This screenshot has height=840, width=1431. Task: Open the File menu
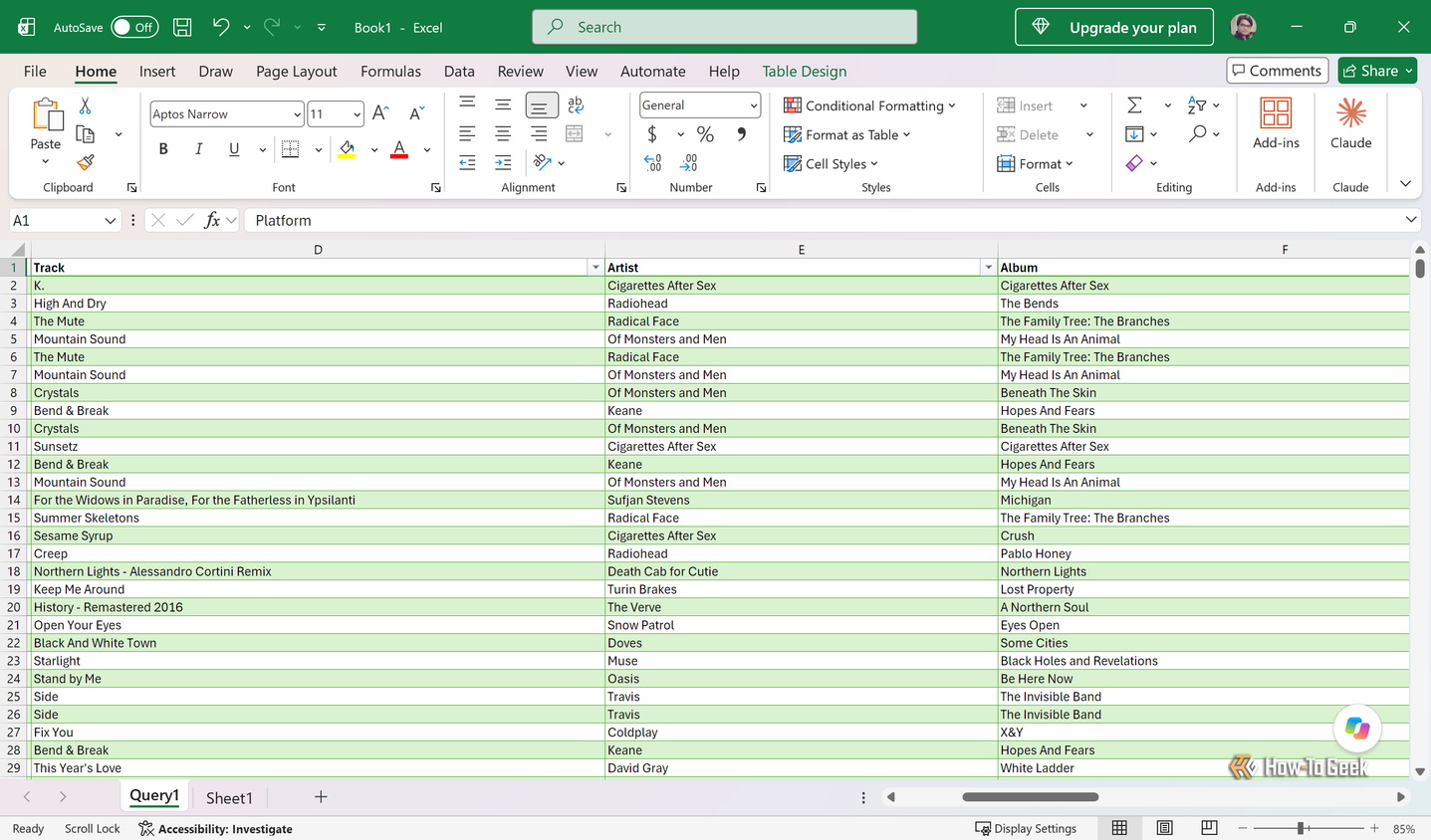point(35,71)
